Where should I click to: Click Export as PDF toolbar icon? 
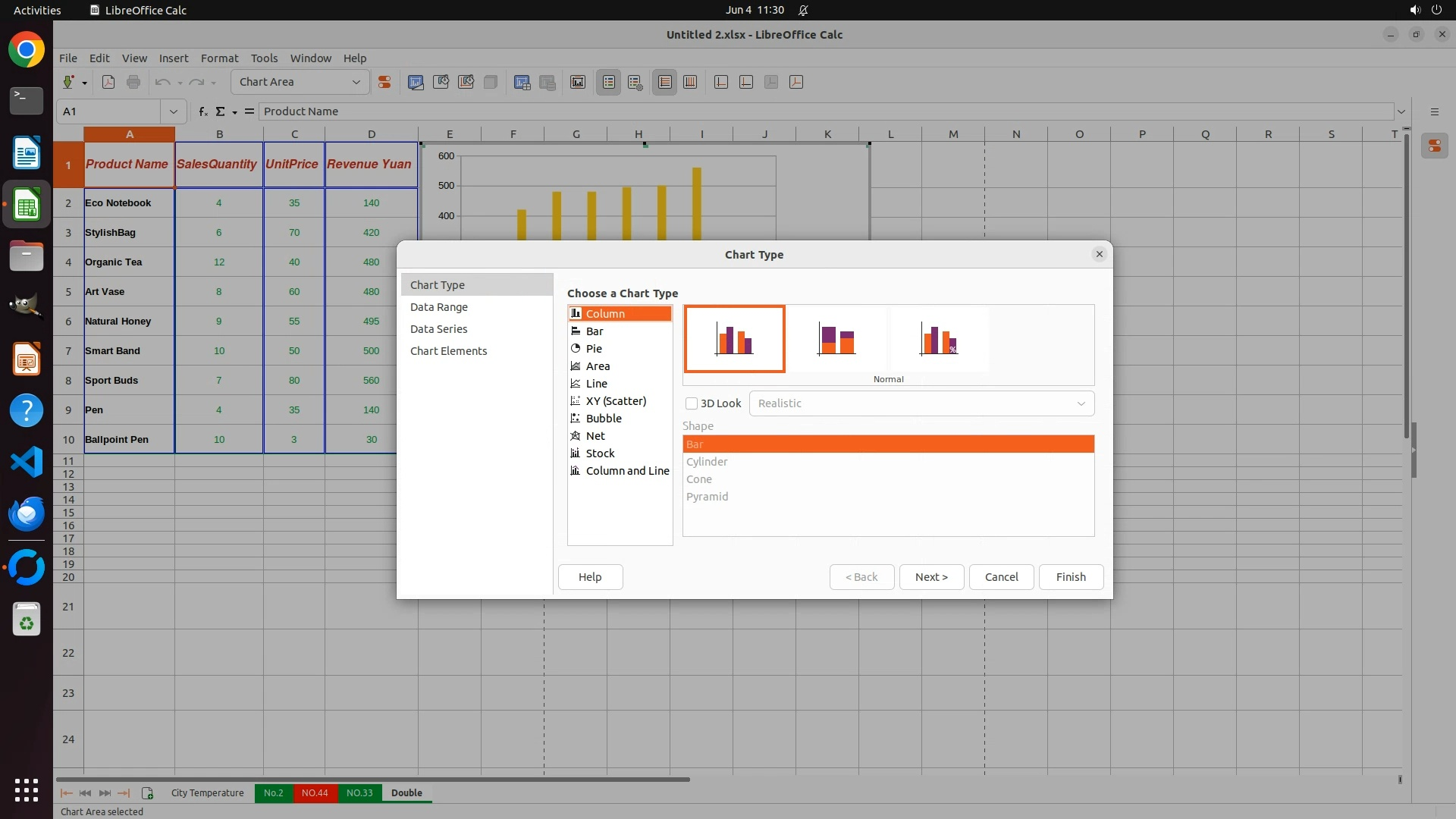click(x=108, y=82)
